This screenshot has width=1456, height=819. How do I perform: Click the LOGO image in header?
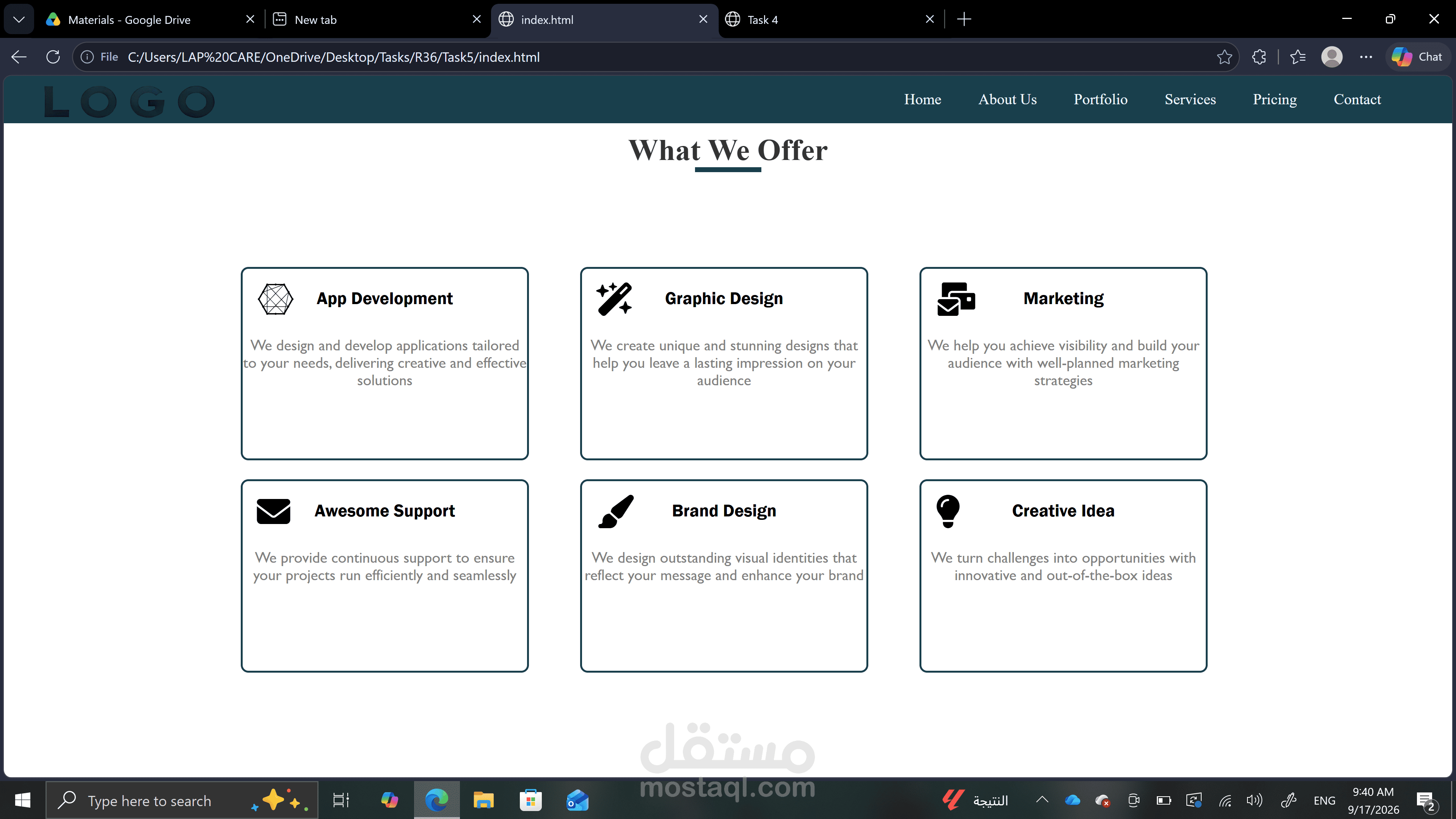coord(129,102)
